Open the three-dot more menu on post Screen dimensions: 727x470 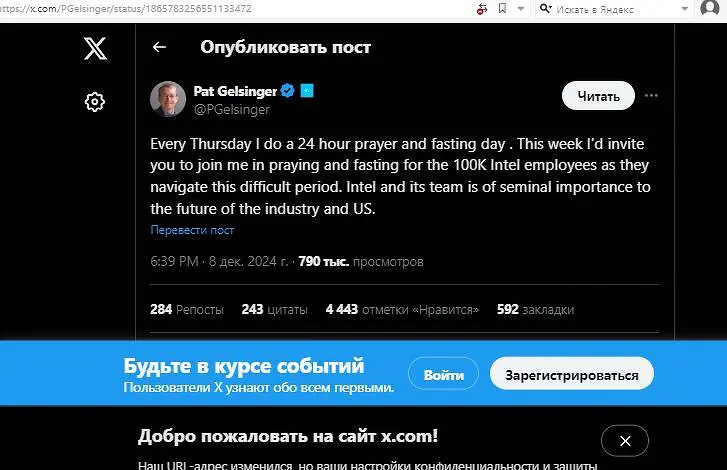pyautogui.click(x=652, y=96)
